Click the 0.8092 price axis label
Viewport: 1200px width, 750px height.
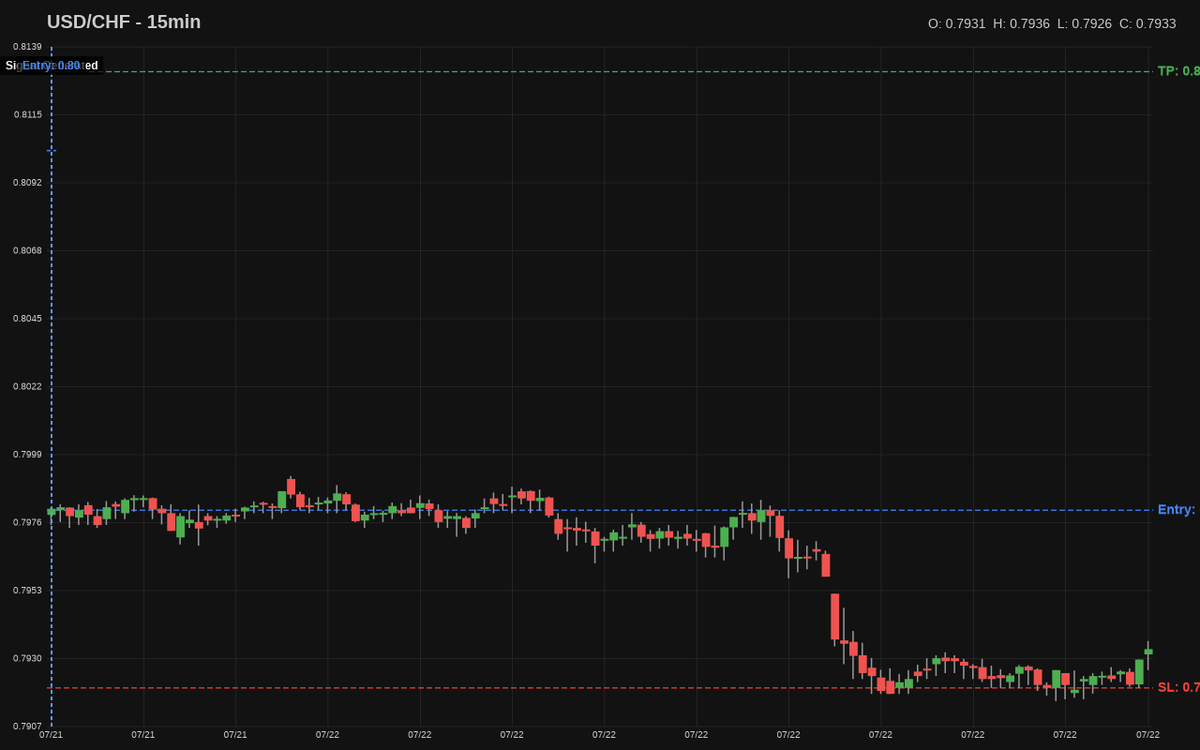27,183
